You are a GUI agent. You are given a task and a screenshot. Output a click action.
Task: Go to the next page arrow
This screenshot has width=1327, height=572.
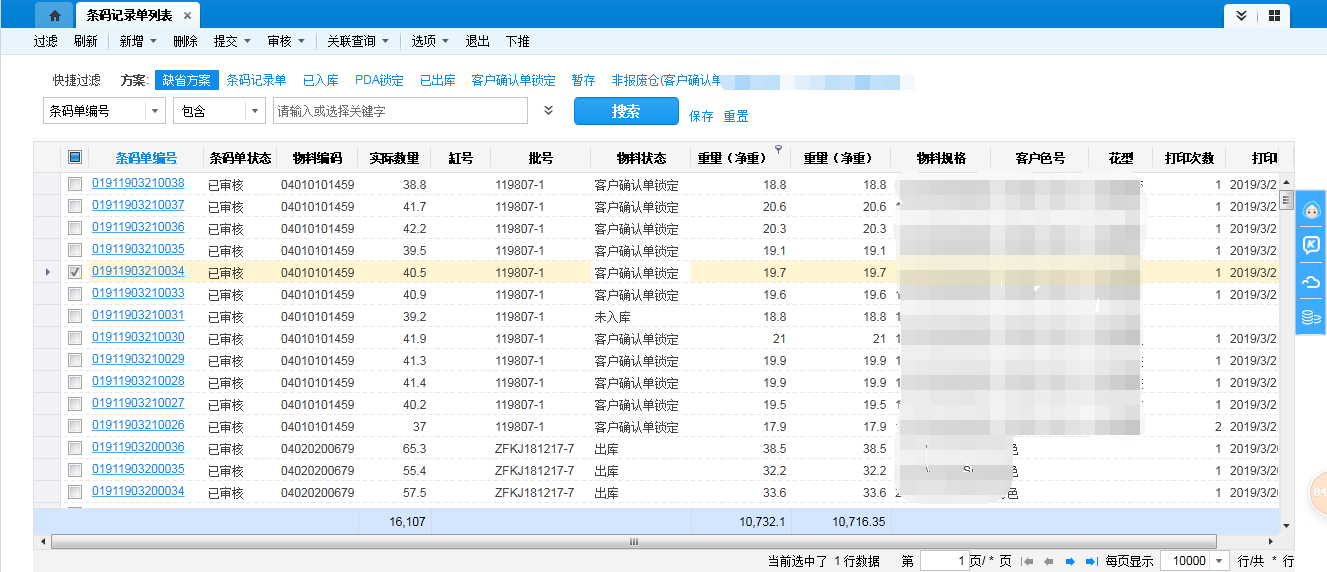(1069, 562)
